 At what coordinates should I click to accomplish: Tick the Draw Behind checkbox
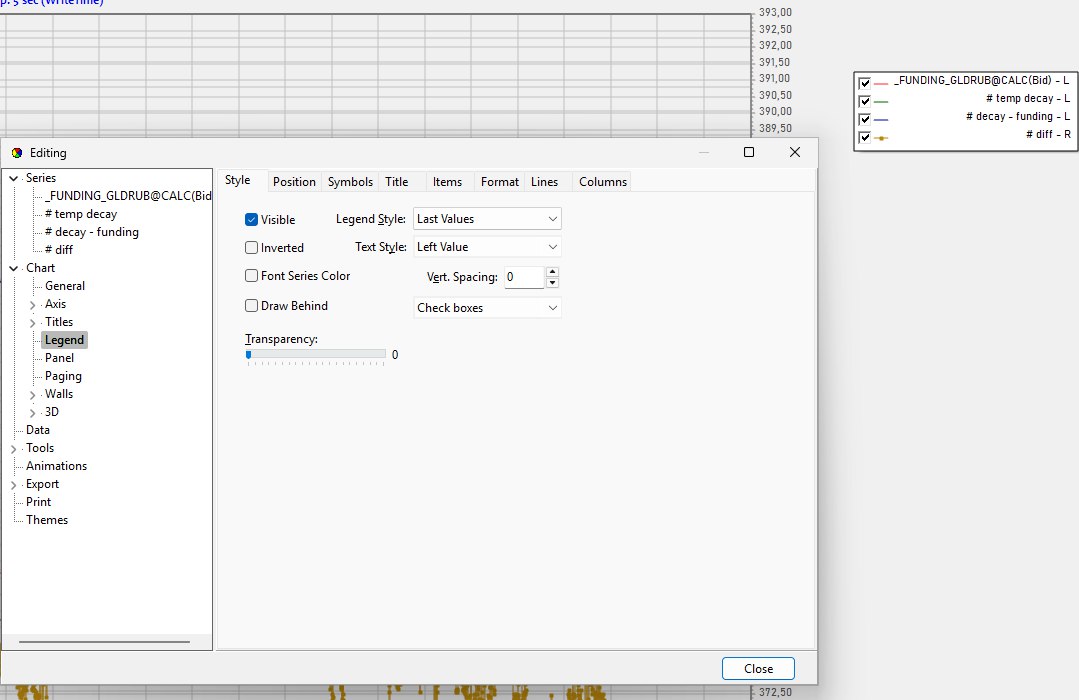[251, 306]
